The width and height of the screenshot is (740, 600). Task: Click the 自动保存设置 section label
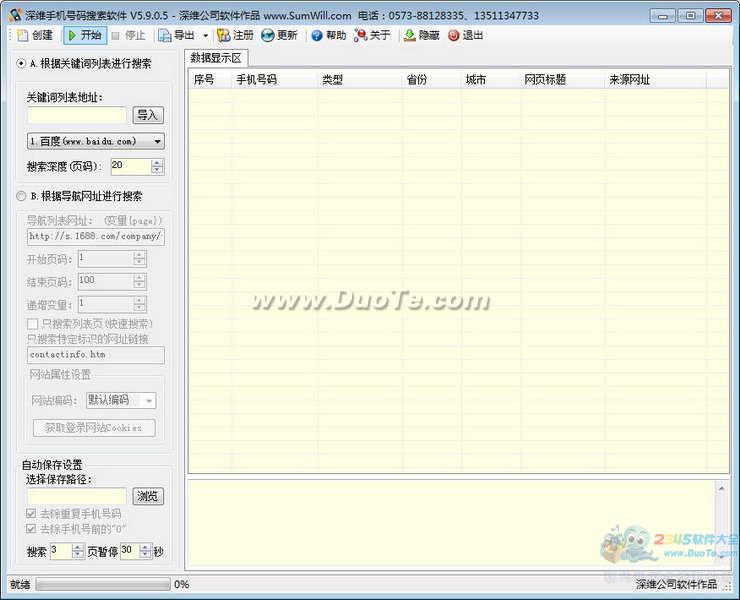[x=52, y=465]
